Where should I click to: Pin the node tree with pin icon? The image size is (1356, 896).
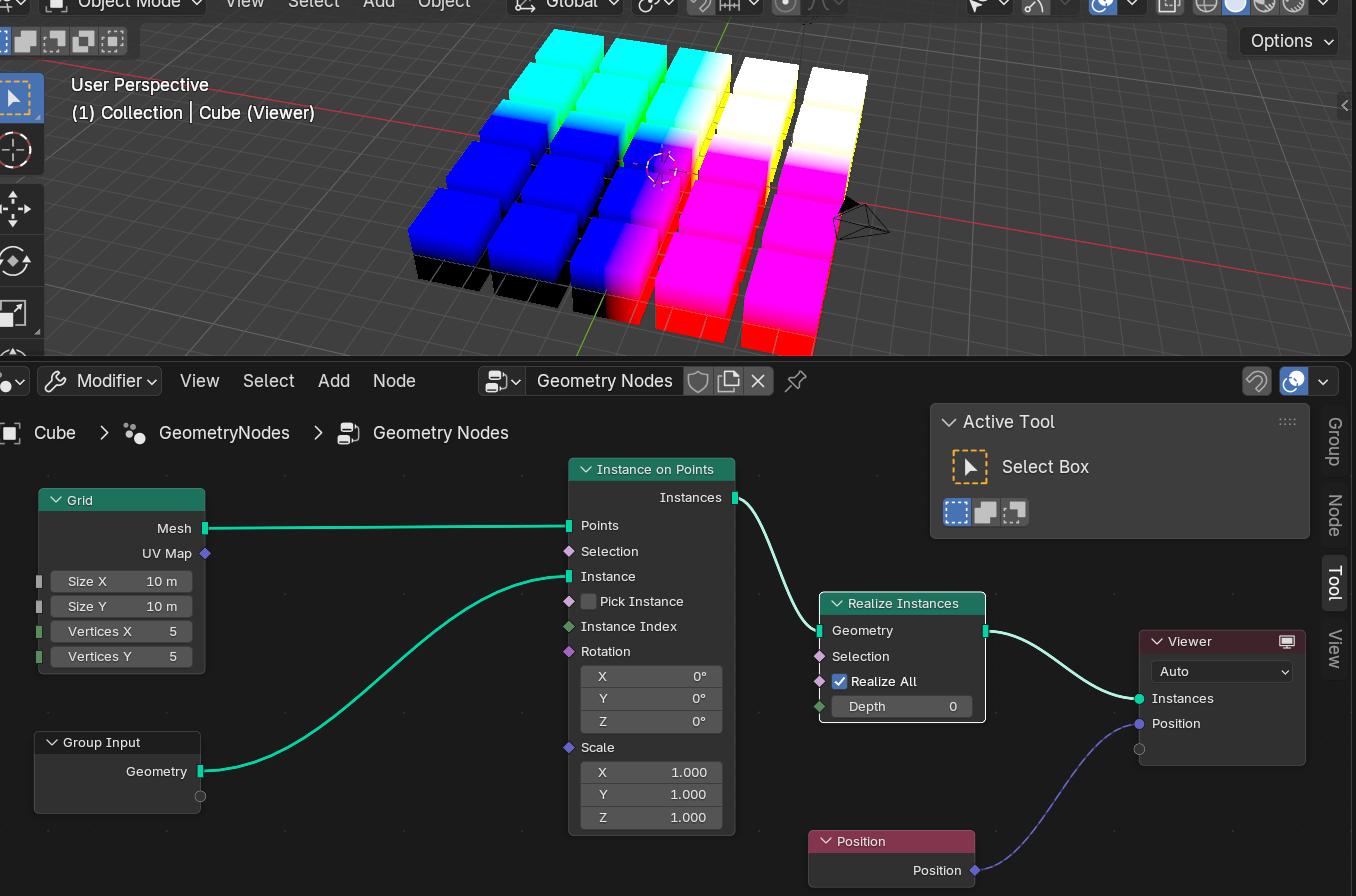795,381
